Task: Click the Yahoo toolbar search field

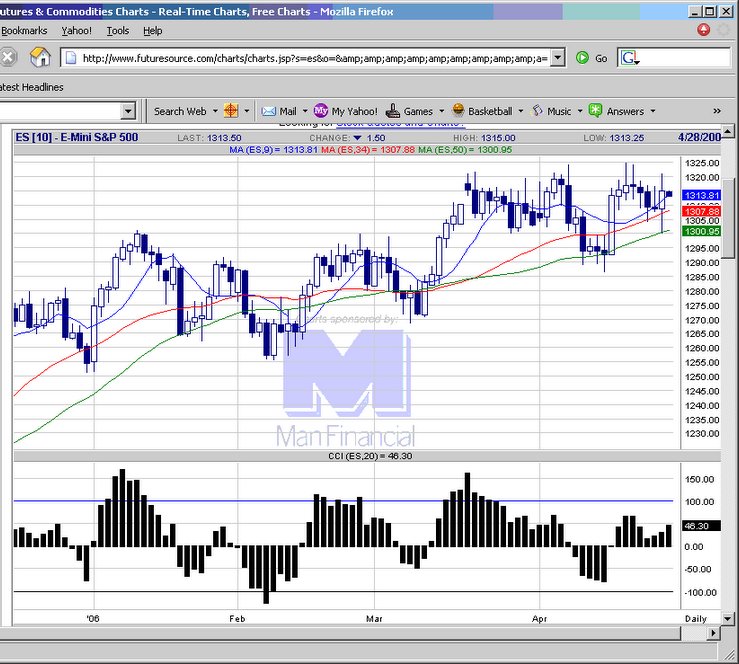Action: [x=60, y=111]
